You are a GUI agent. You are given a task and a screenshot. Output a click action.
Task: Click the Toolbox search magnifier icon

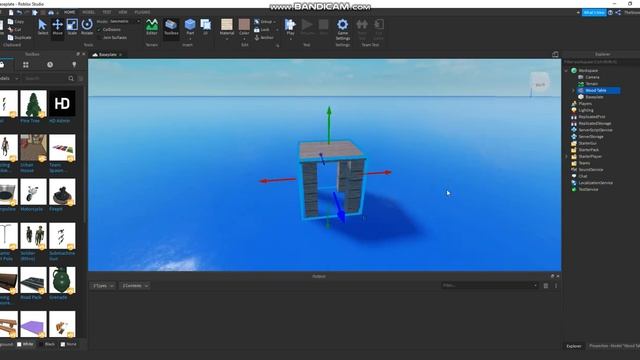click(71, 78)
